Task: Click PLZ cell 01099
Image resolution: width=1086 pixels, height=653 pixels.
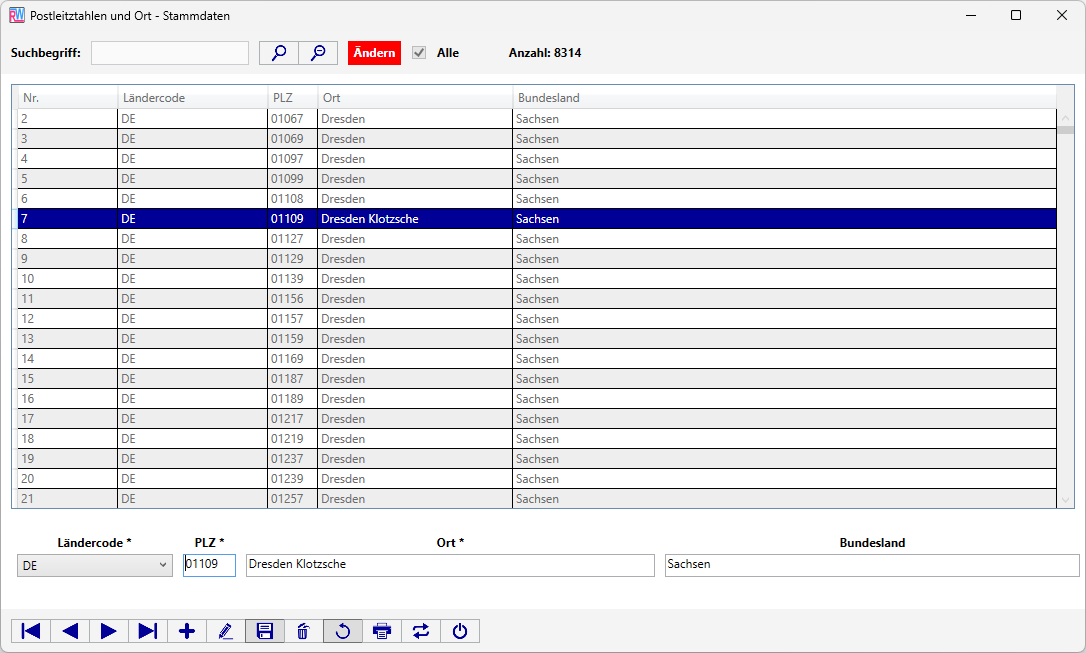Action: pos(292,179)
